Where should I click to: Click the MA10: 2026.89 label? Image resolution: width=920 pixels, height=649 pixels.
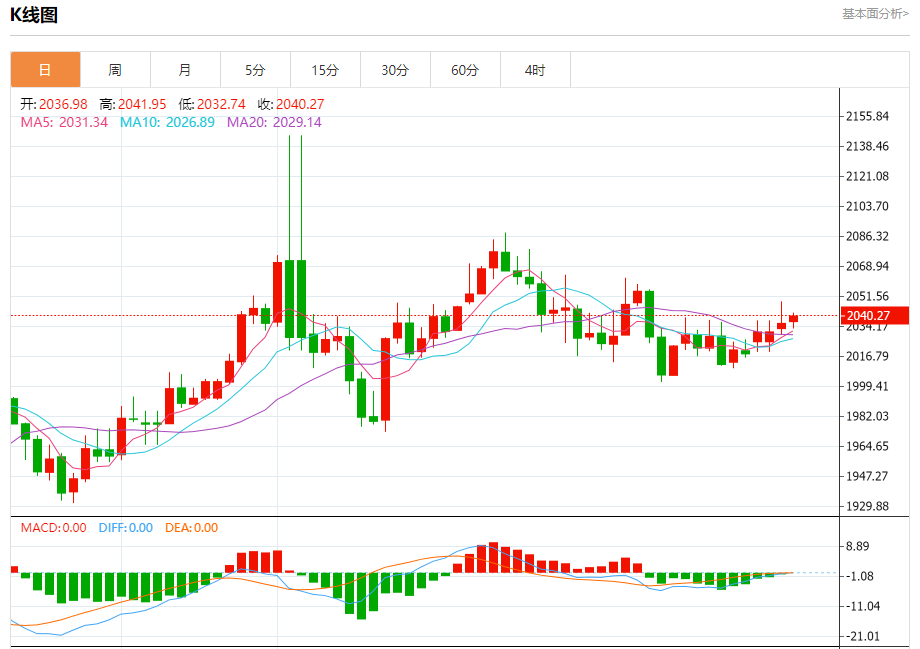pyautogui.click(x=167, y=122)
